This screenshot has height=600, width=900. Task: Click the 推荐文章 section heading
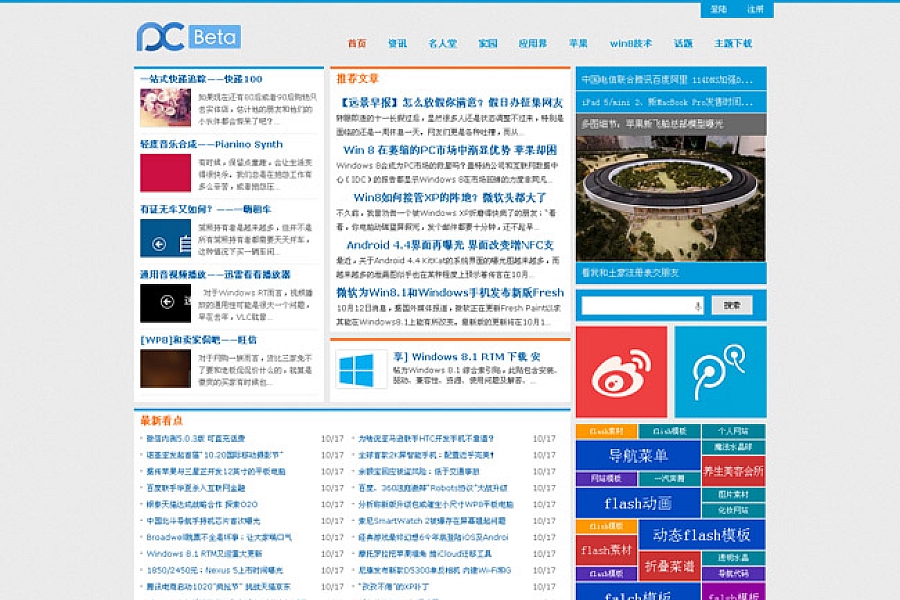[358, 79]
